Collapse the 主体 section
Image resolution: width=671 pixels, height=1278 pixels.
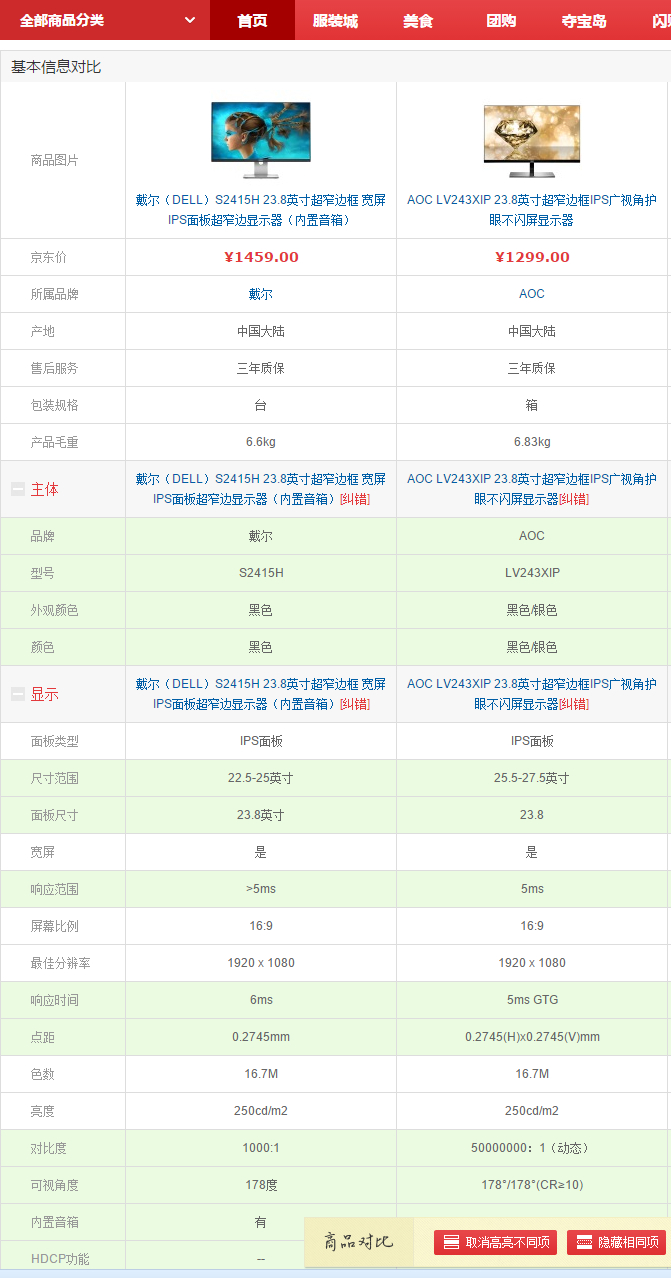(x=18, y=489)
